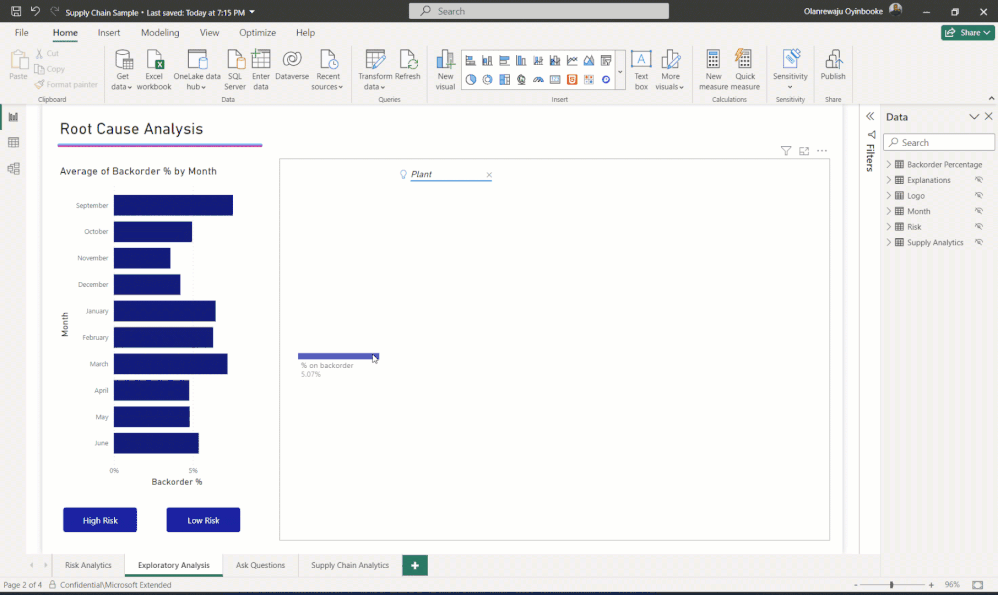The width and height of the screenshot is (998, 595).
Task: Click the High Risk button
Action: coord(100,520)
